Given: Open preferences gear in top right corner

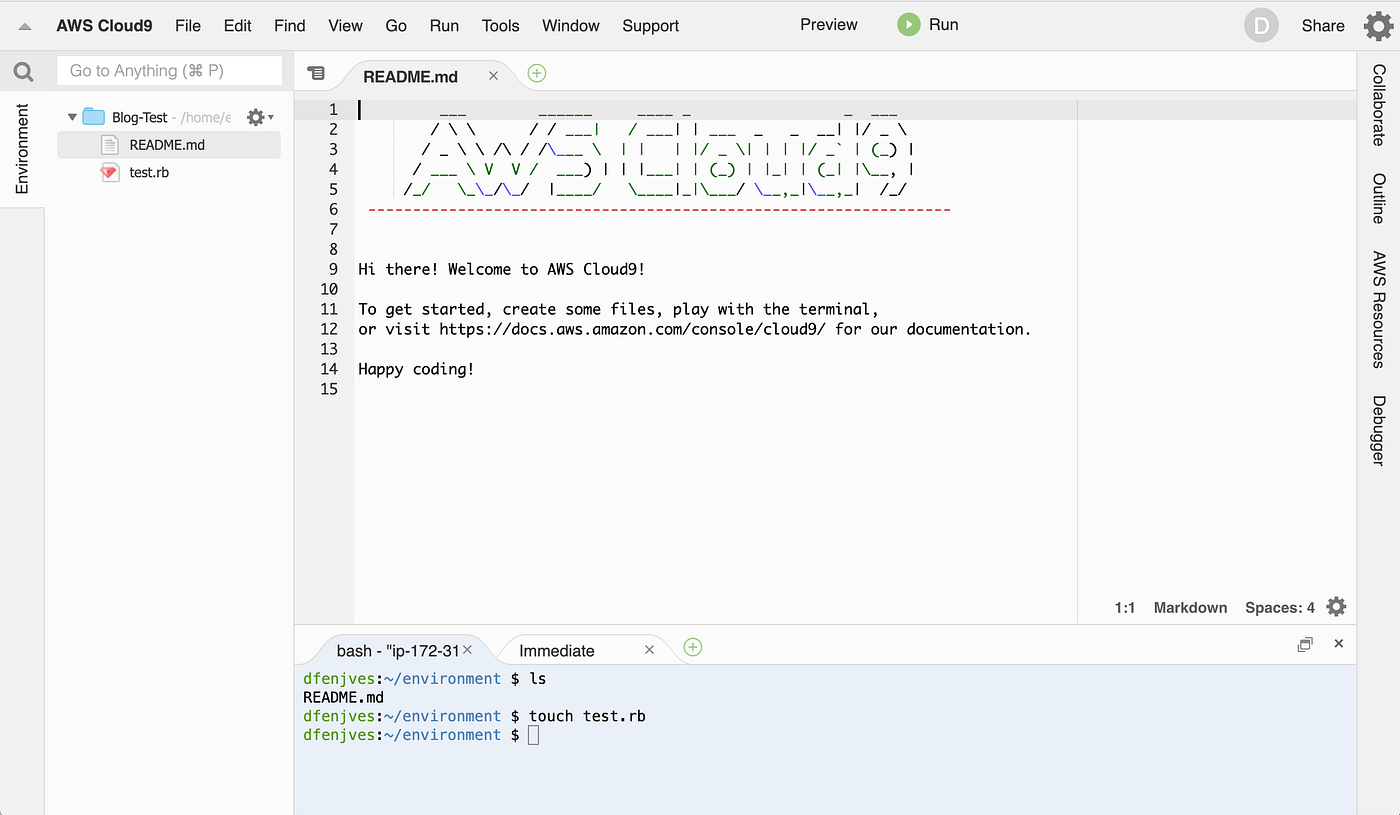Looking at the screenshot, I should coord(1379,26).
